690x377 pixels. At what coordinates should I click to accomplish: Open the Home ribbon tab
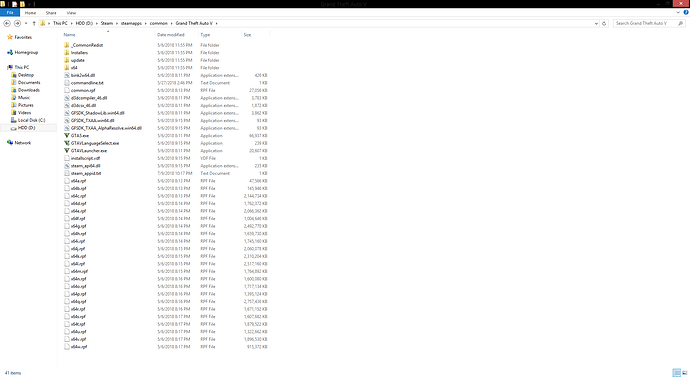30,13
